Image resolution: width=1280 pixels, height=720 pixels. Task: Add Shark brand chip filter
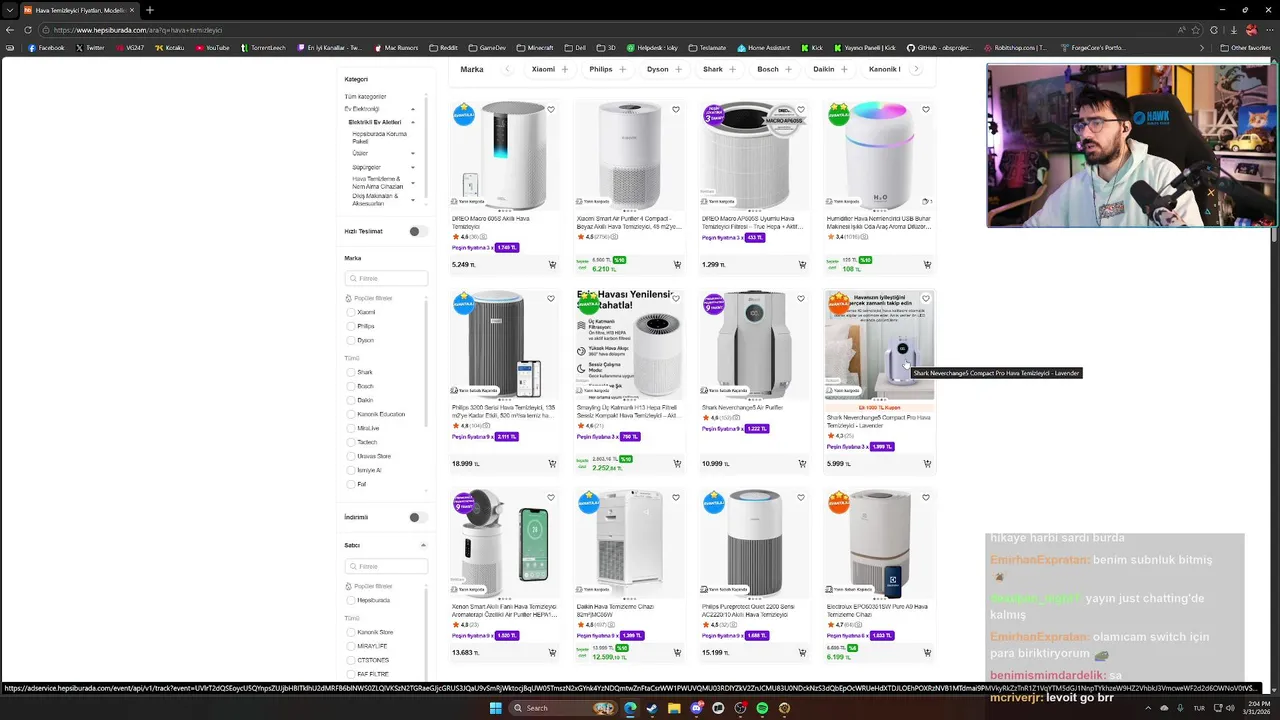click(720, 69)
